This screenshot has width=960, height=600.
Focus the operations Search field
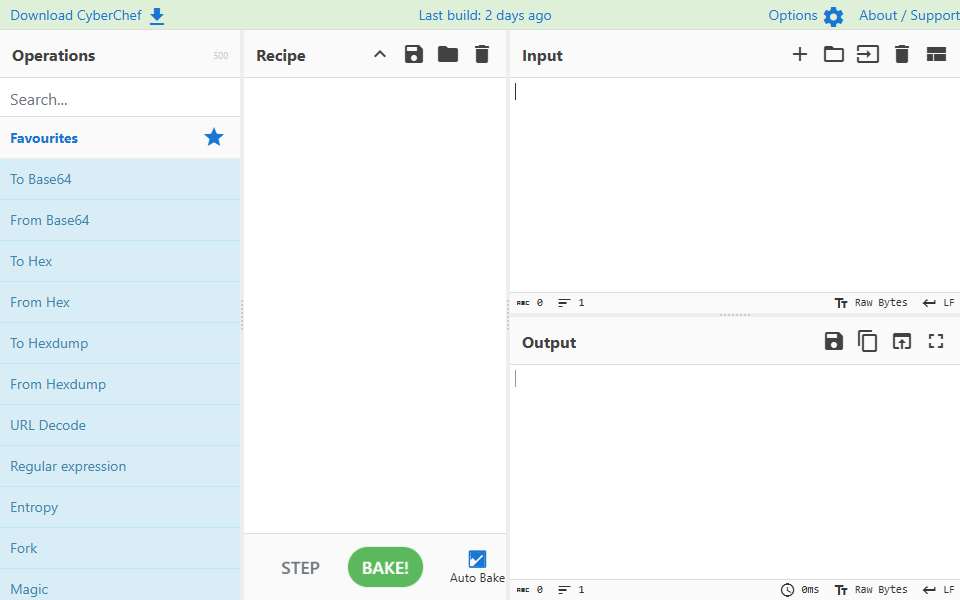(x=120, y=99)
